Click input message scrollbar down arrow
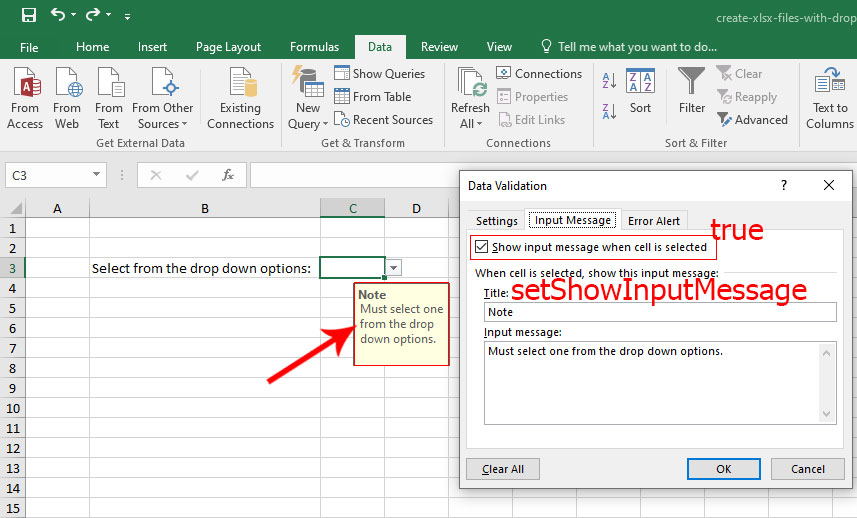This screenshot has width=857, height=518. click(x=826, y=414)
